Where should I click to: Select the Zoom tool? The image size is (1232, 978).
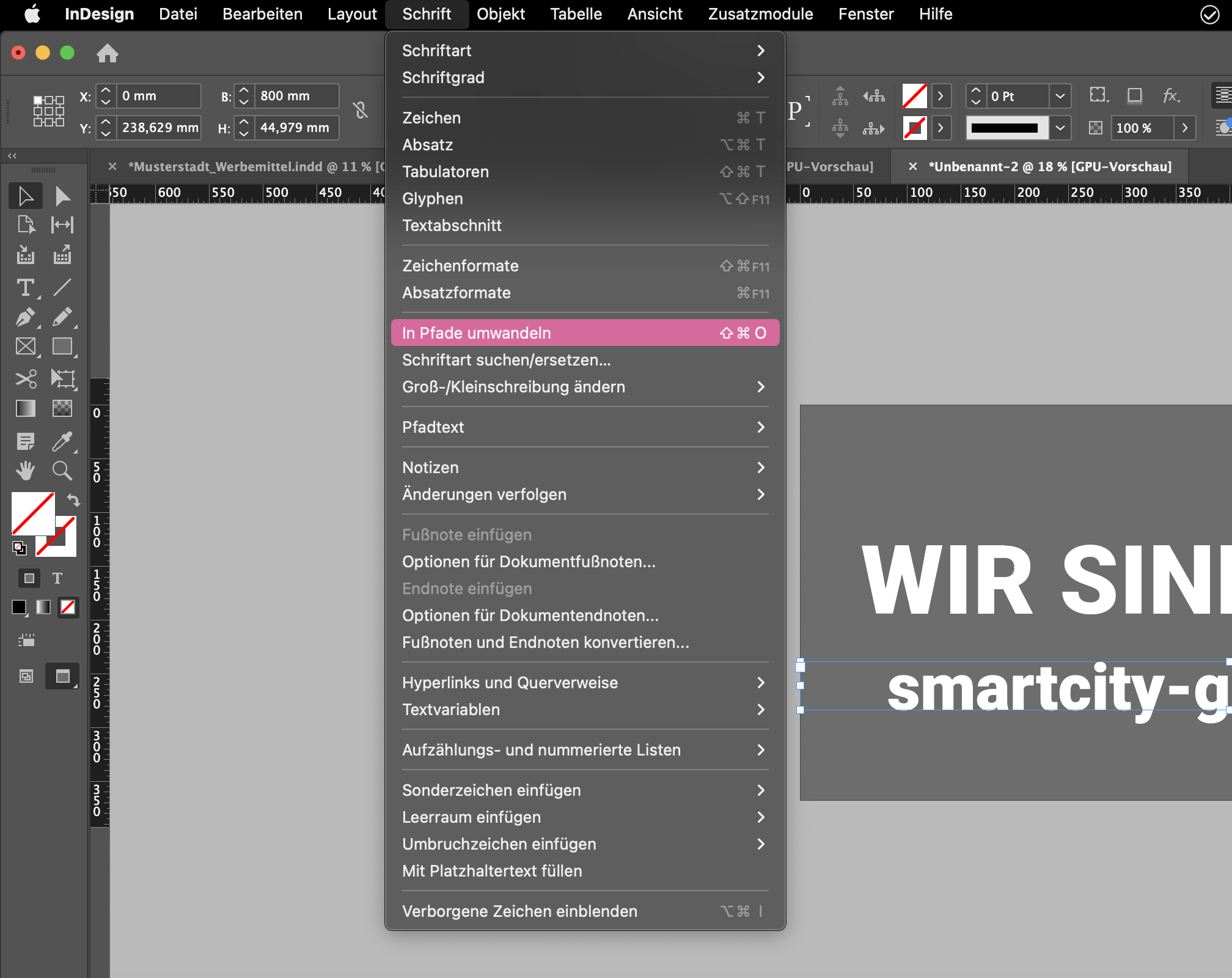(62, 470)
